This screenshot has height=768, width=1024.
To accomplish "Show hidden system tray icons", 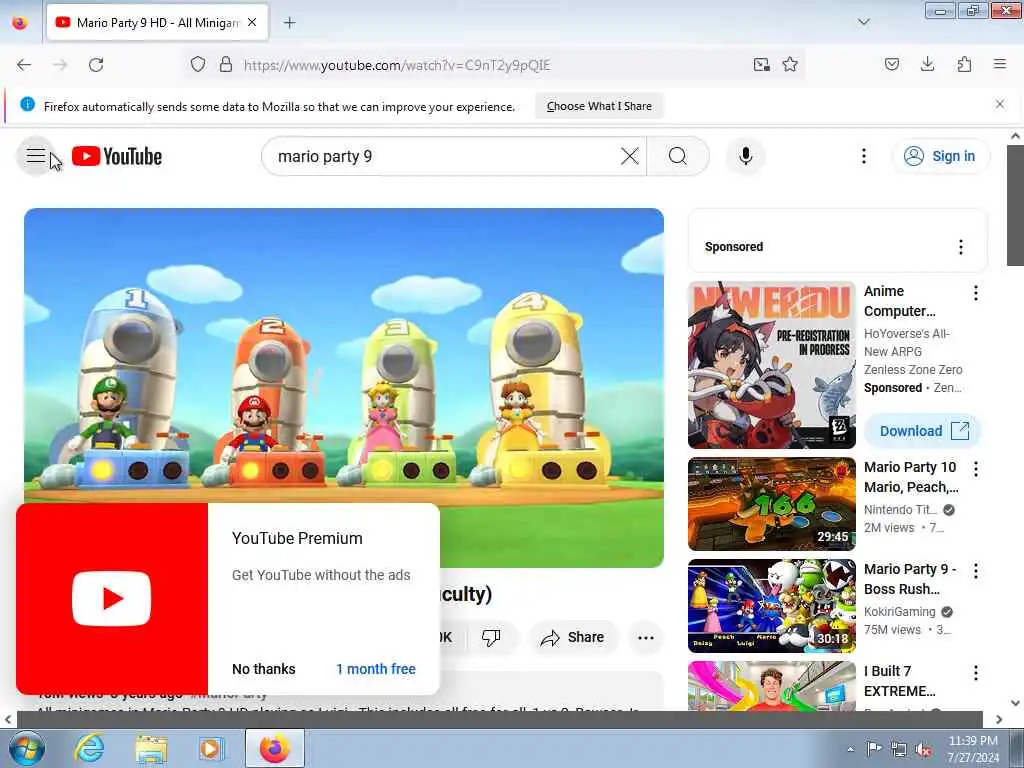I will pos(850,749).
